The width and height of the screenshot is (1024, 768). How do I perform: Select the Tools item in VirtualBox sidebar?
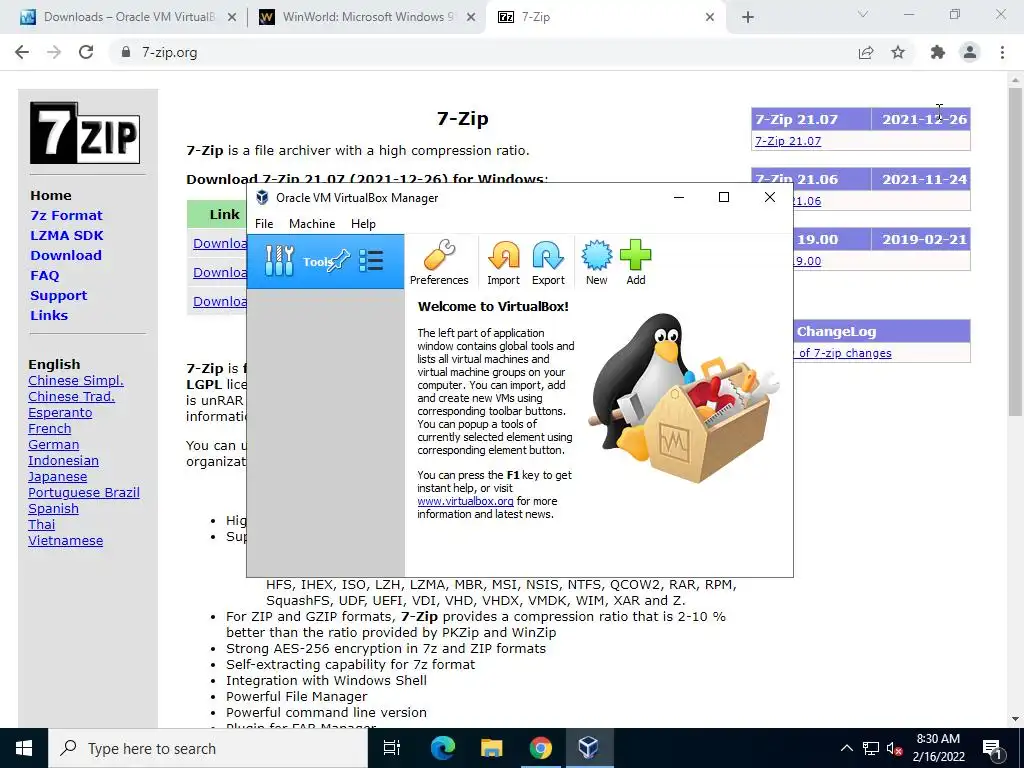tap(325, 261)
